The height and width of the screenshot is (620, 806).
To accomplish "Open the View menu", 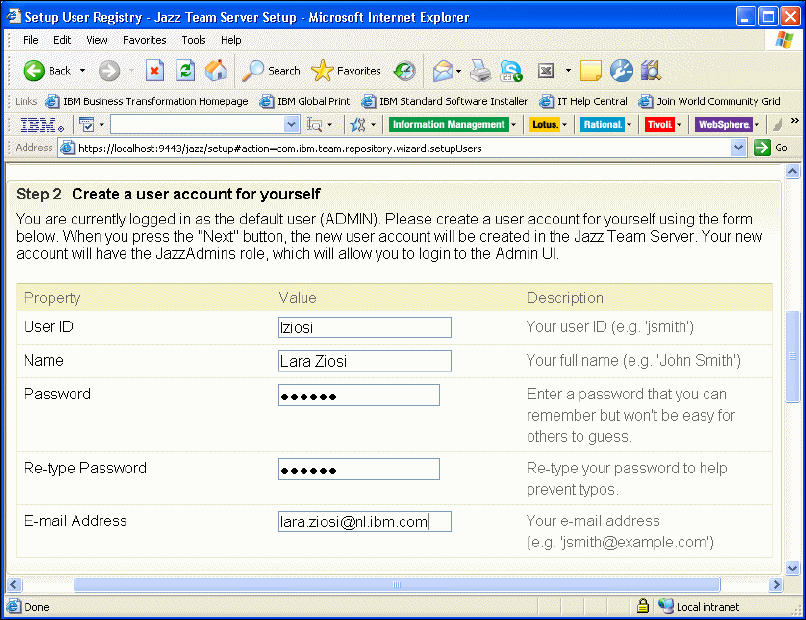I will [97, 40].
